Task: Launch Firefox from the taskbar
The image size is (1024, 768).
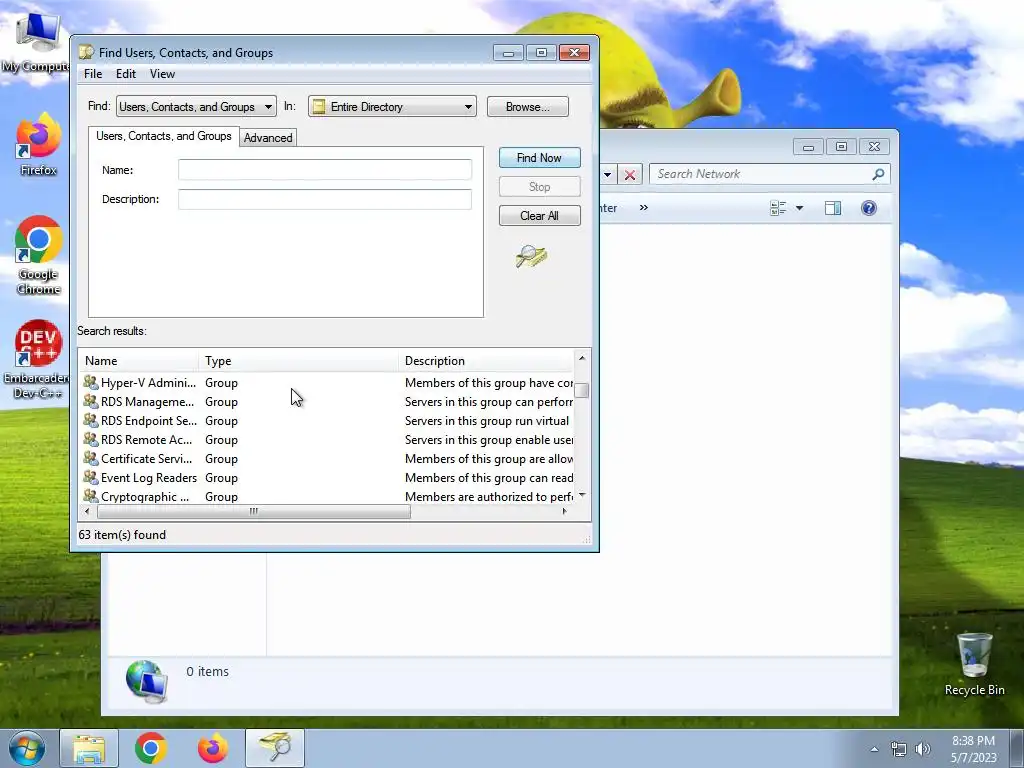Action: click(x=213, y=748)
